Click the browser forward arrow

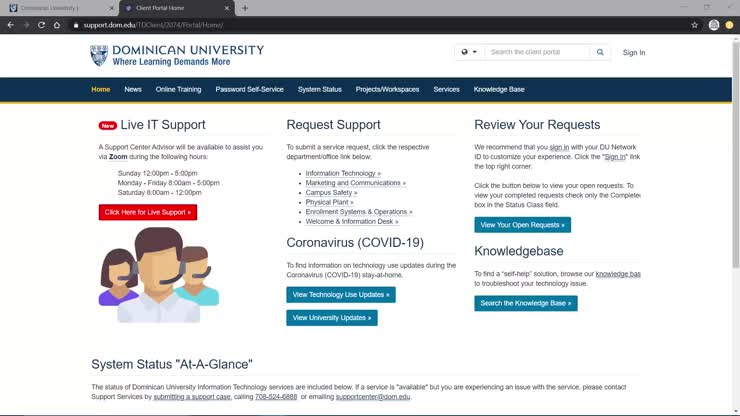coord(26,25)
